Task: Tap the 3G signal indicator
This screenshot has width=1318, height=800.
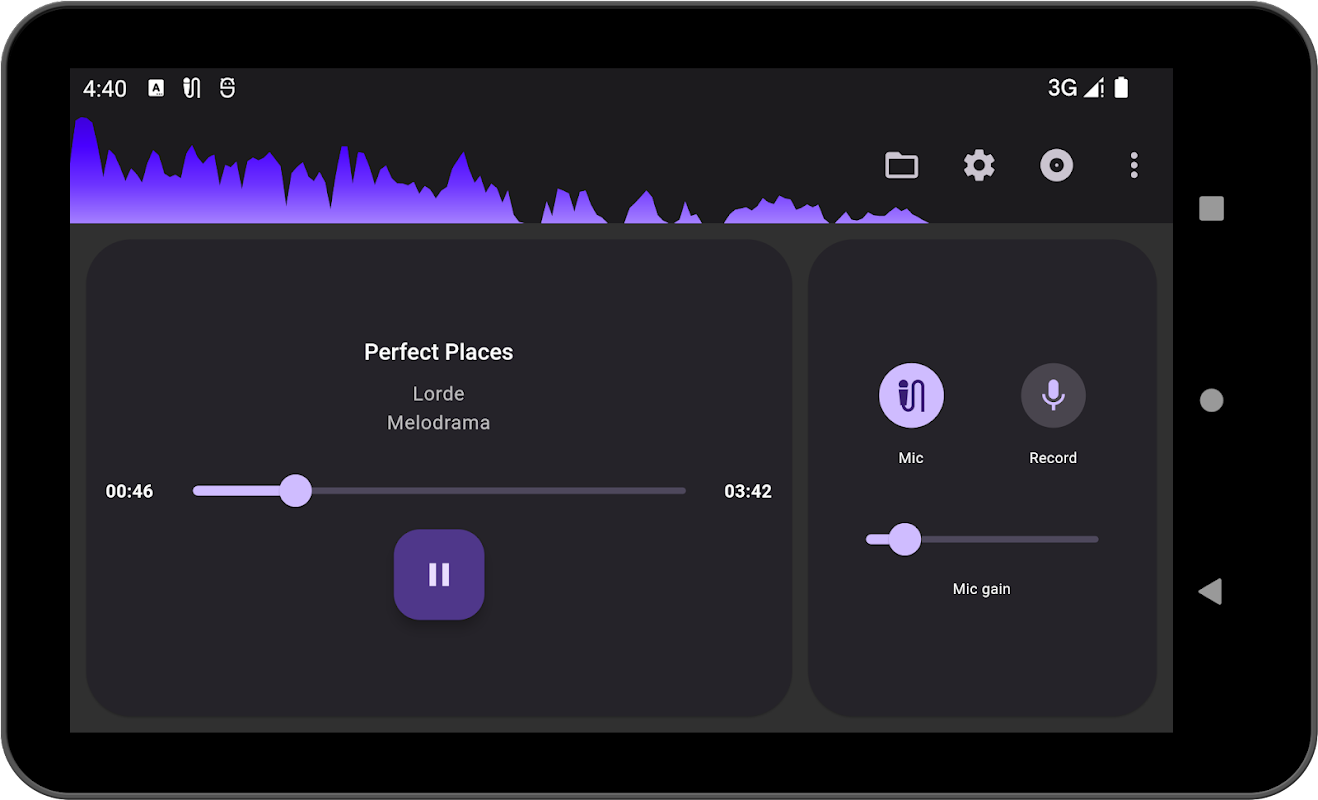Action: tap(1076, 88)
